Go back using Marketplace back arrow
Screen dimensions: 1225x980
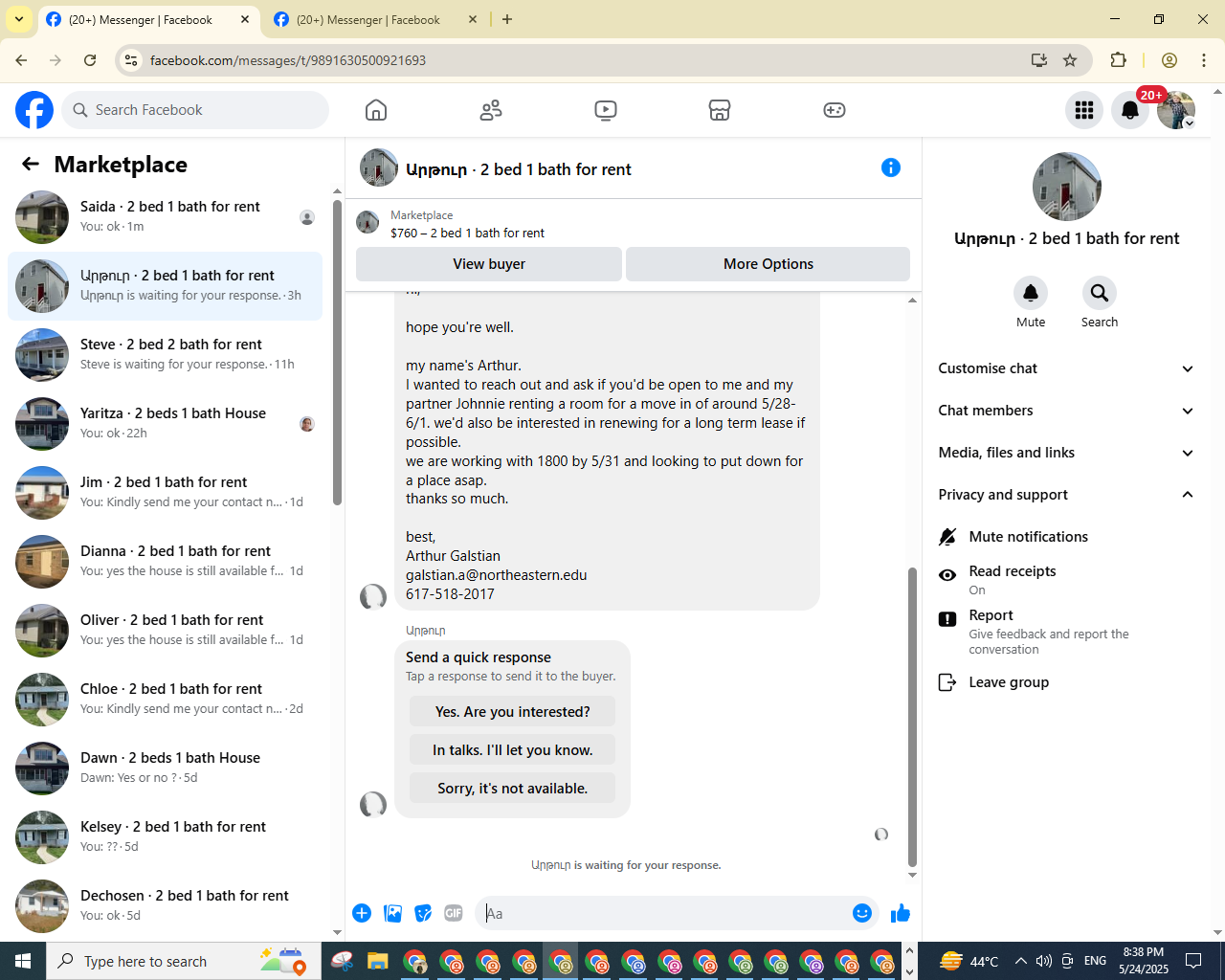[31, 164]
